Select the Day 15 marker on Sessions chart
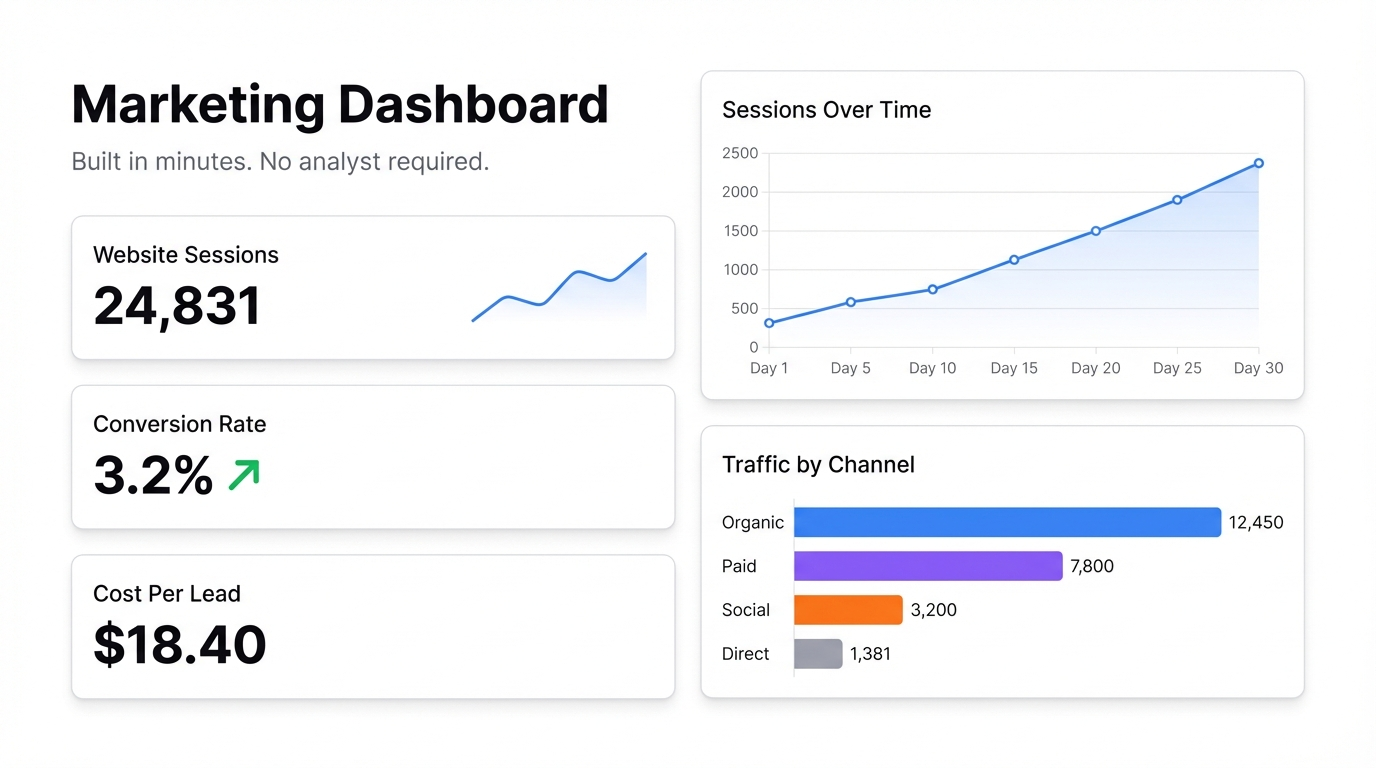This screenshot has height=768, width=1376. [x=1014, y=259]
